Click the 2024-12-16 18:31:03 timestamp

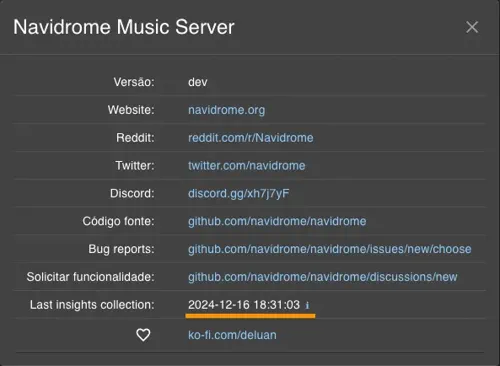[244, 305]
